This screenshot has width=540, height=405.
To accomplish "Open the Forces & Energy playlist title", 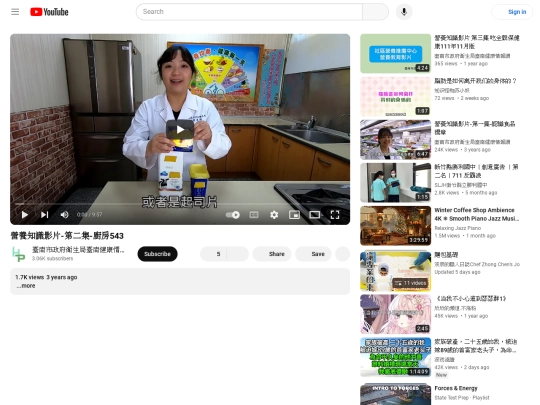I will 456,388.
